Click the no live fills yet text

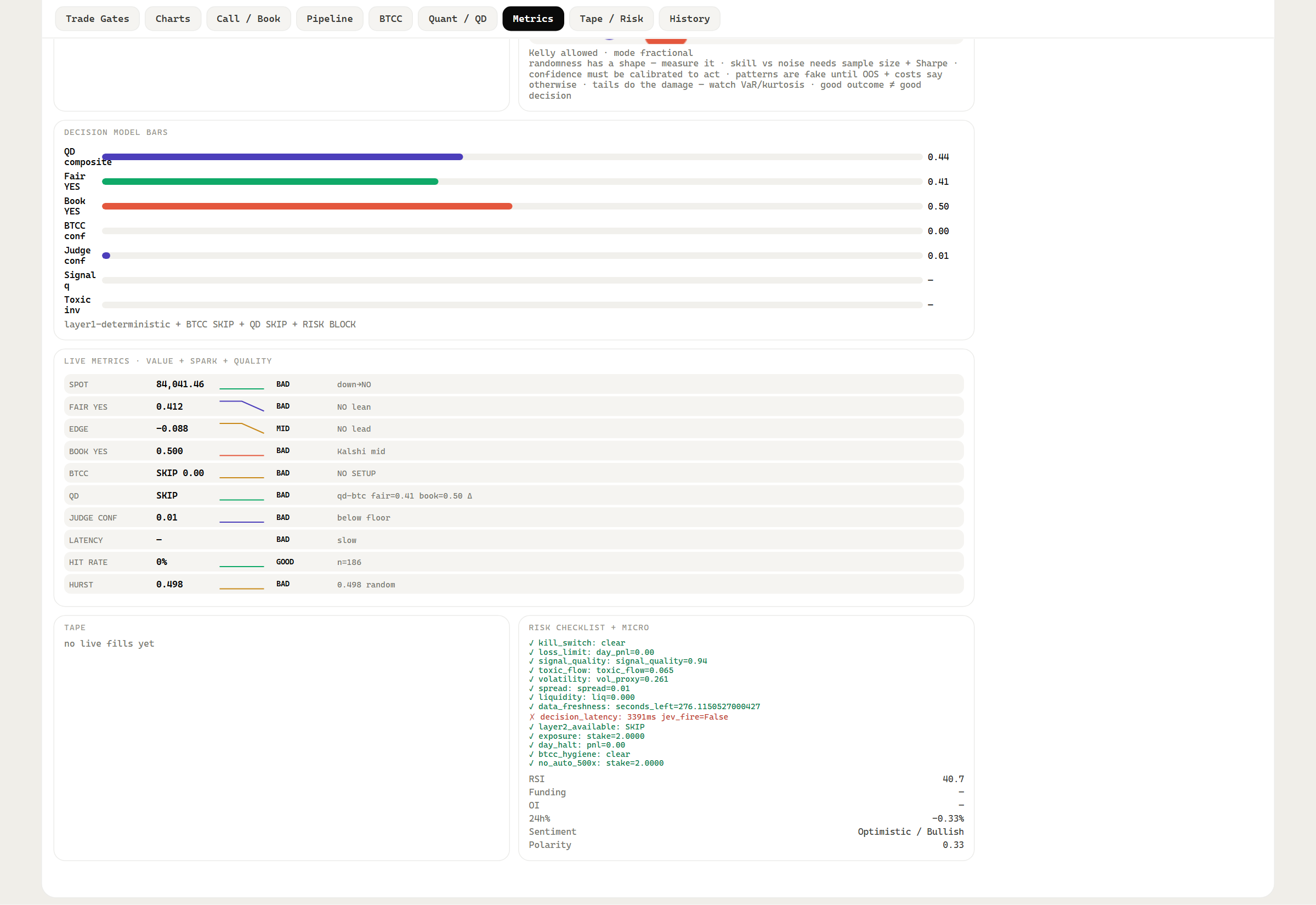(x=109, y=644)
